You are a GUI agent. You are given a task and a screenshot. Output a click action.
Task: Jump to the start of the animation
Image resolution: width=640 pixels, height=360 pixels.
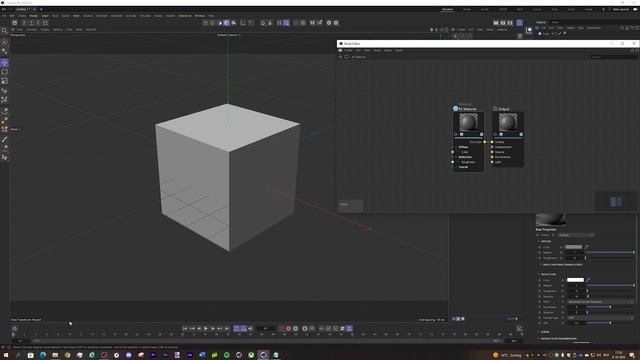pos(185,329)
